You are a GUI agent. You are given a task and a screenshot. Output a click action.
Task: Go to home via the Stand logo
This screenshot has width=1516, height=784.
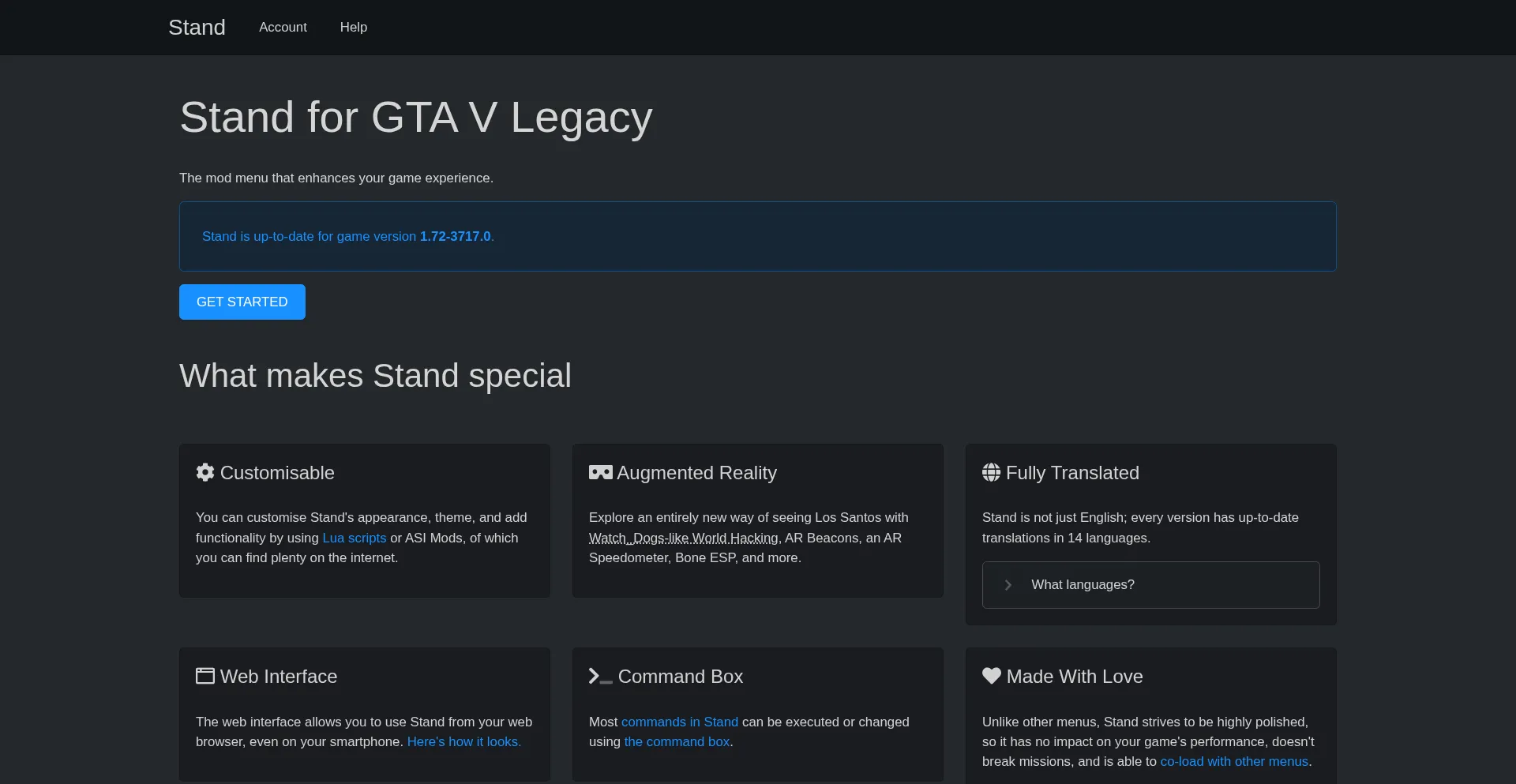click(197, 27)
